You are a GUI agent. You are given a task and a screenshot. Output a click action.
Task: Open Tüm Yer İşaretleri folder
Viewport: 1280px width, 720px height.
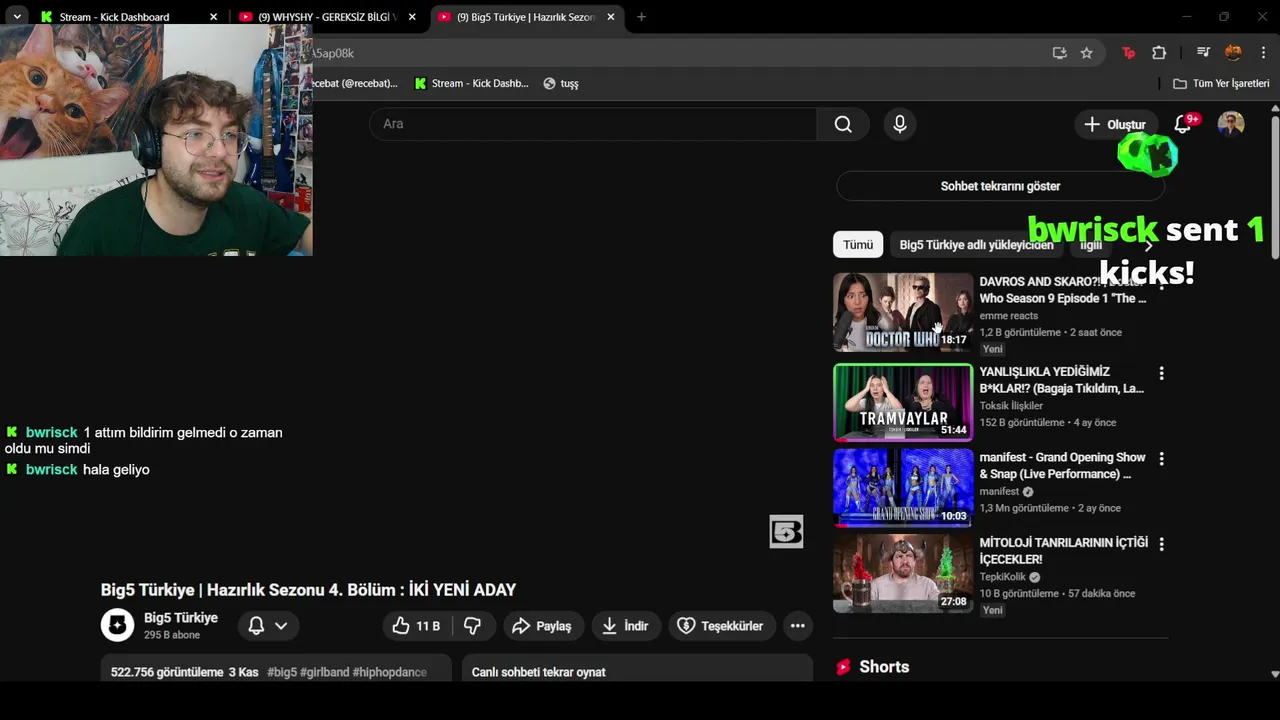1221,84
